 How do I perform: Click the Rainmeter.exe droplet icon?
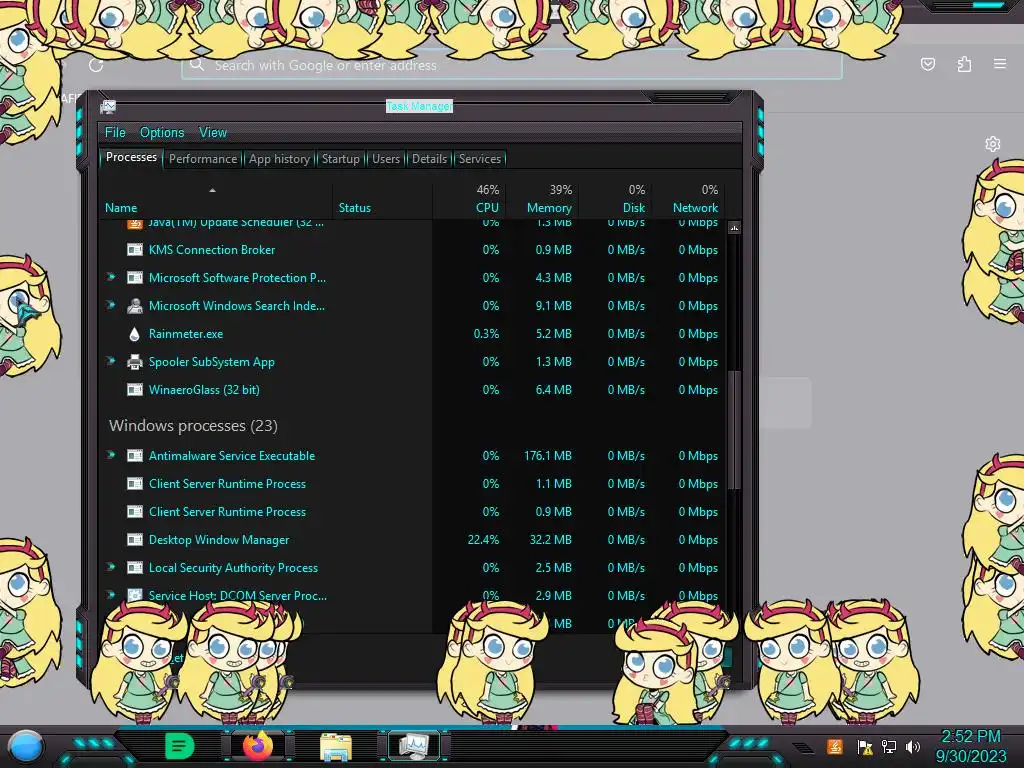(x=135, y=334)
